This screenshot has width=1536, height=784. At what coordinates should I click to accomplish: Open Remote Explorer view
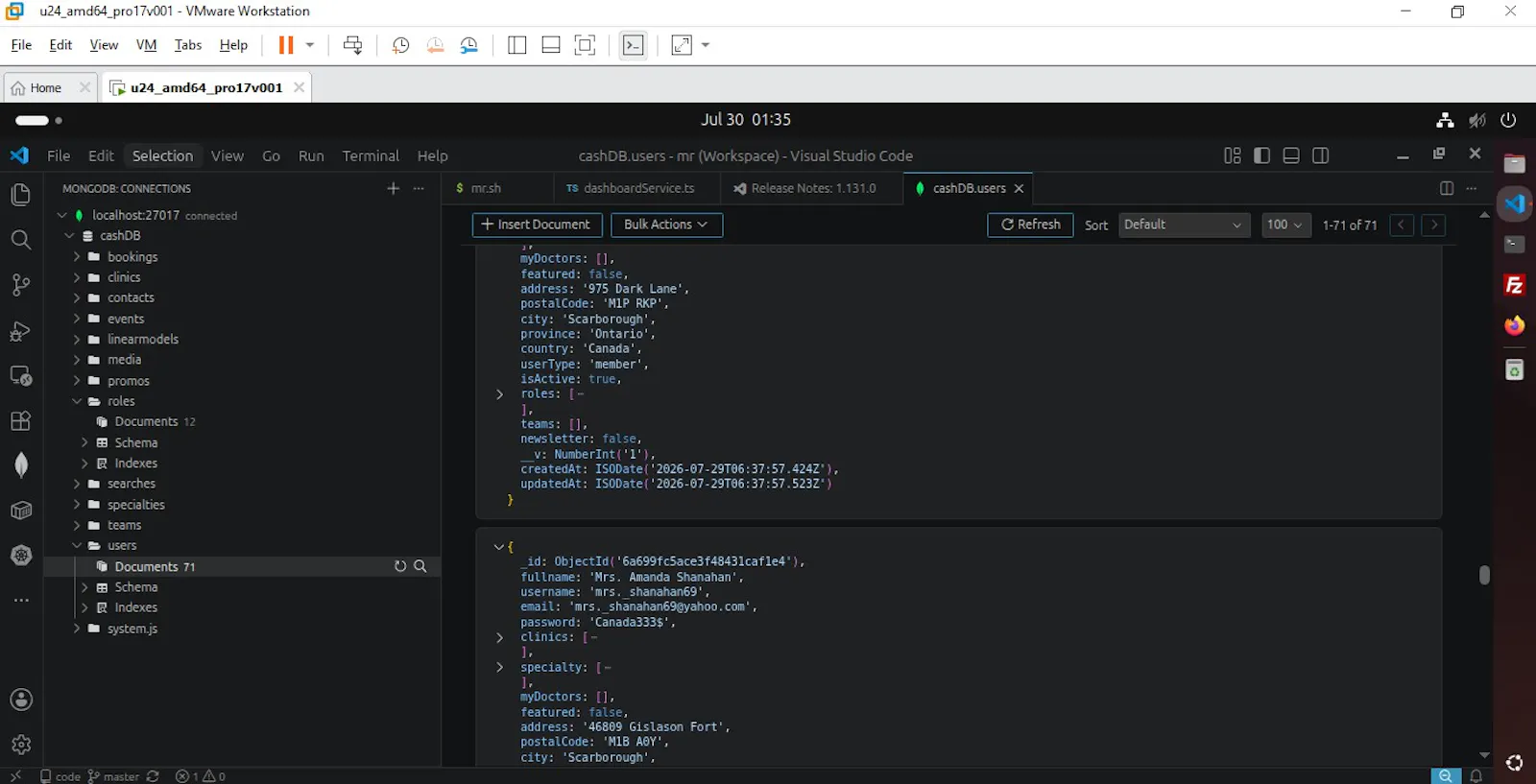(21, 375)
